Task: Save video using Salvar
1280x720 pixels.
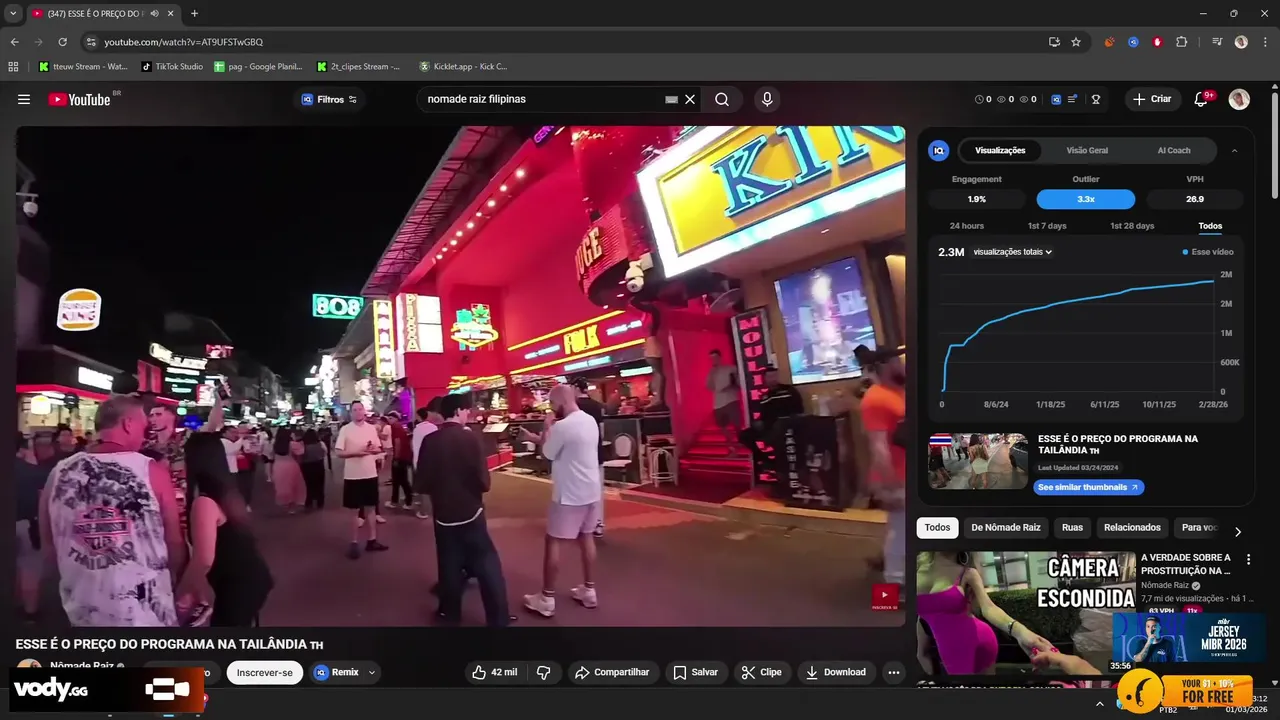Action: [x=695, y=672]
